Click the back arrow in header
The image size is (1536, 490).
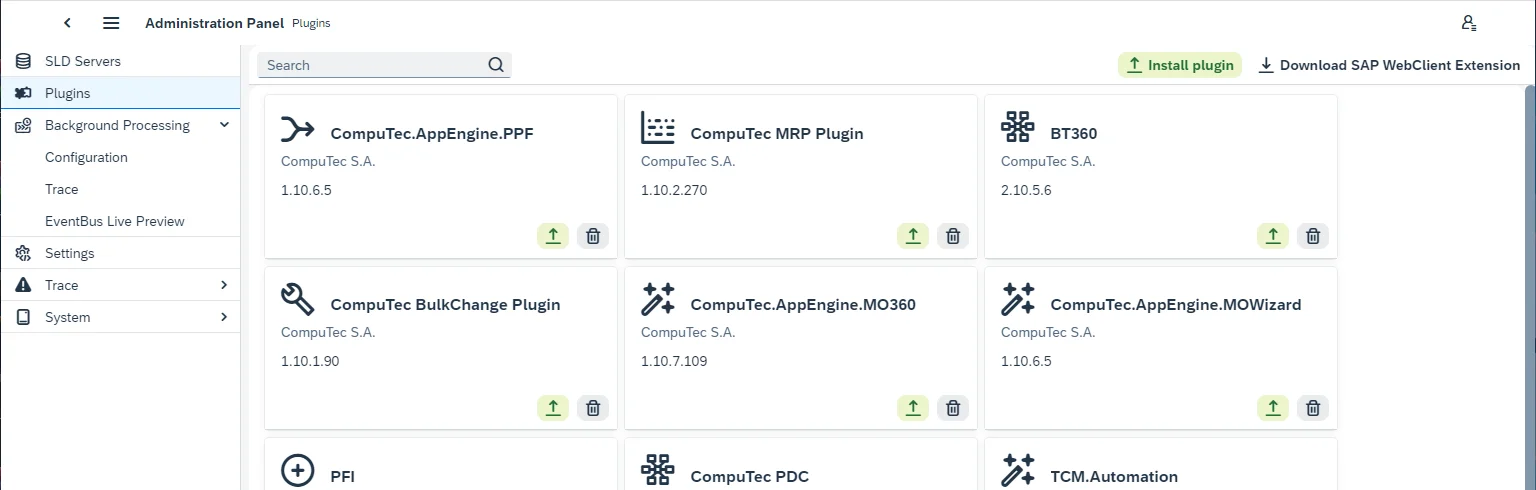67,23
